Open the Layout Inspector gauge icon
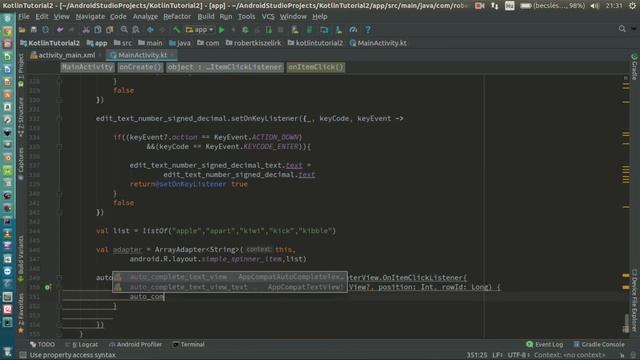The image size is (640, 360). click(353, 30)
